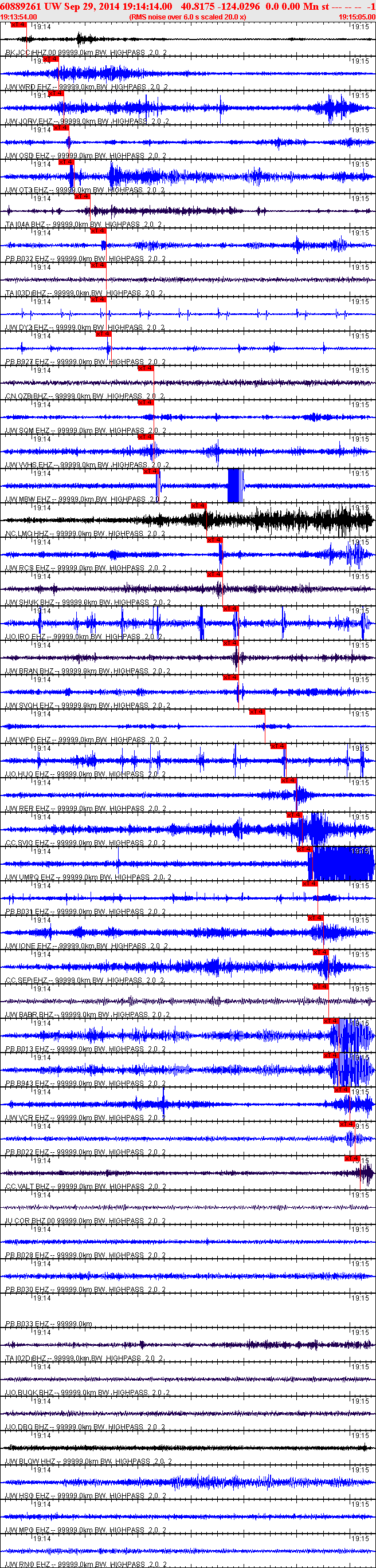The image size is (376, 1568).
Task: Select the PB.B033 EHZ empty trace label
Action: pos(29,1324)
